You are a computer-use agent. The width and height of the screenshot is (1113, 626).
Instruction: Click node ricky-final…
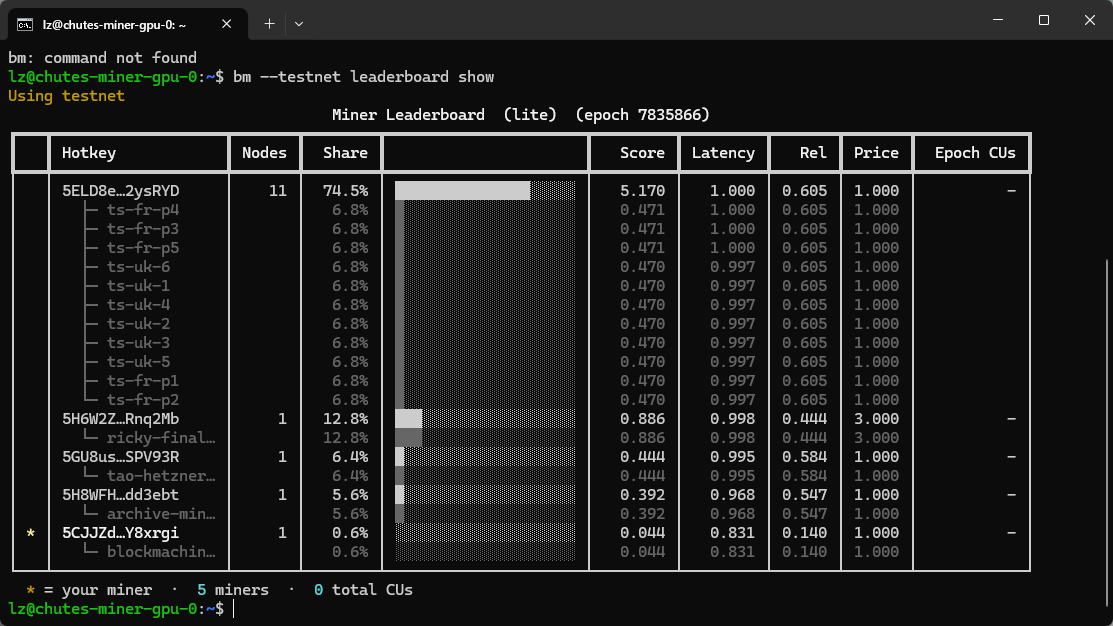161,438
